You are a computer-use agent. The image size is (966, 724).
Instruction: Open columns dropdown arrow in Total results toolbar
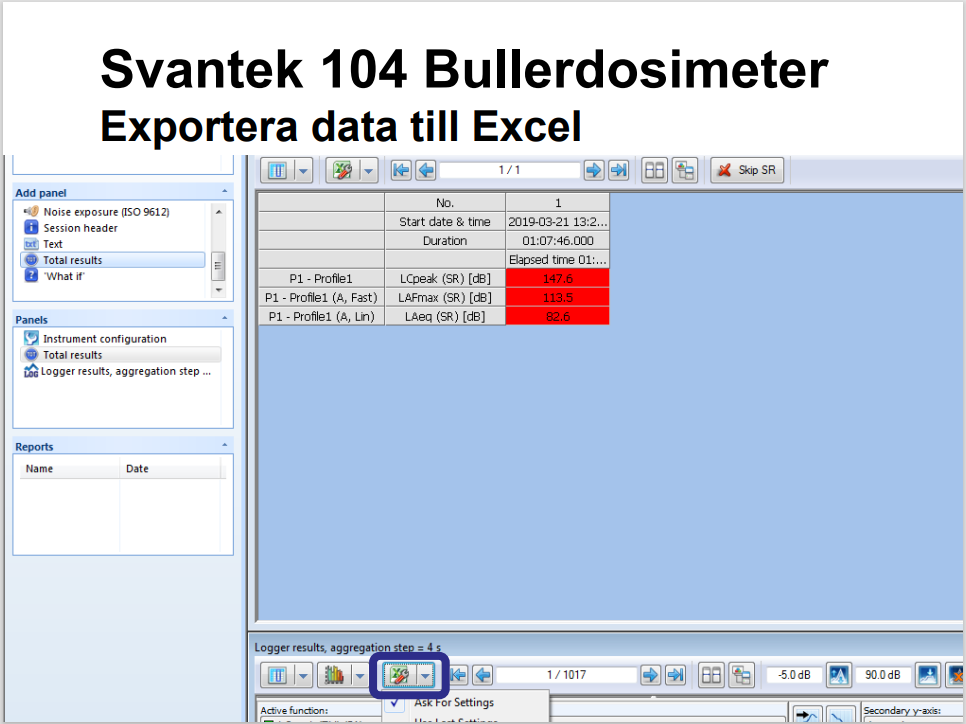(x=303, y=171)
